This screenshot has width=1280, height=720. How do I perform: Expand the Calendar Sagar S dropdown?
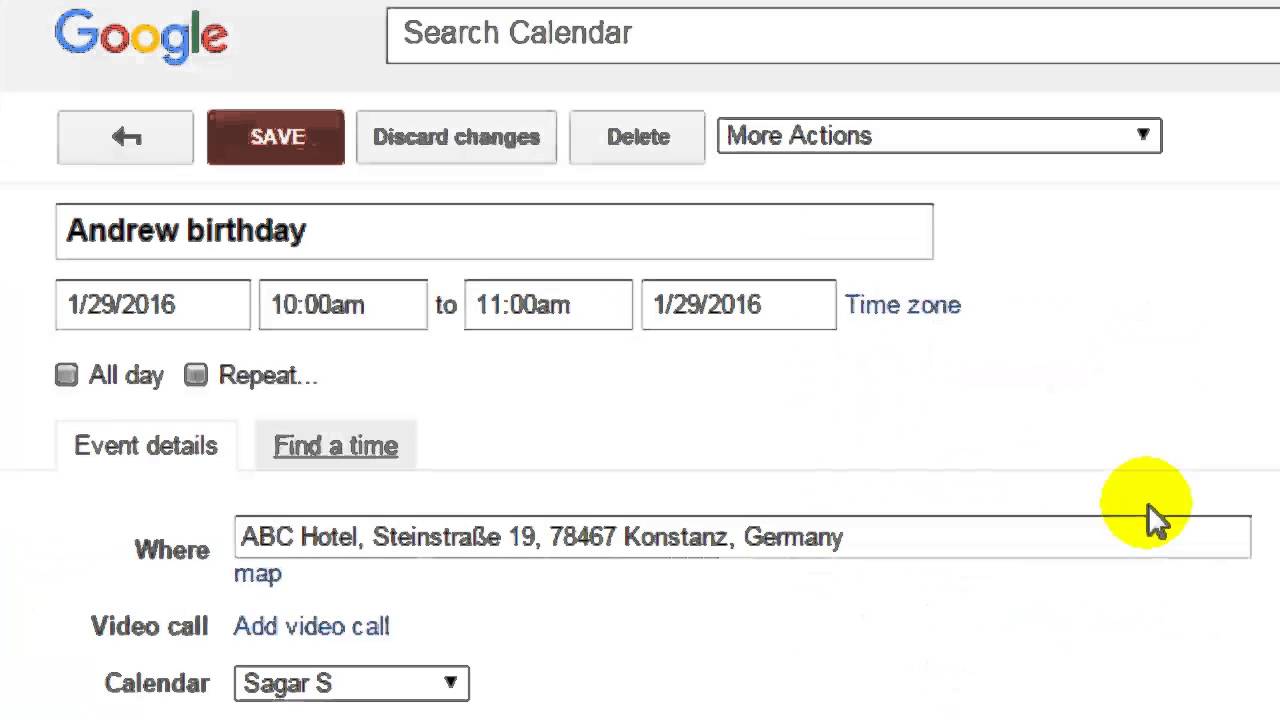[351, 684]
